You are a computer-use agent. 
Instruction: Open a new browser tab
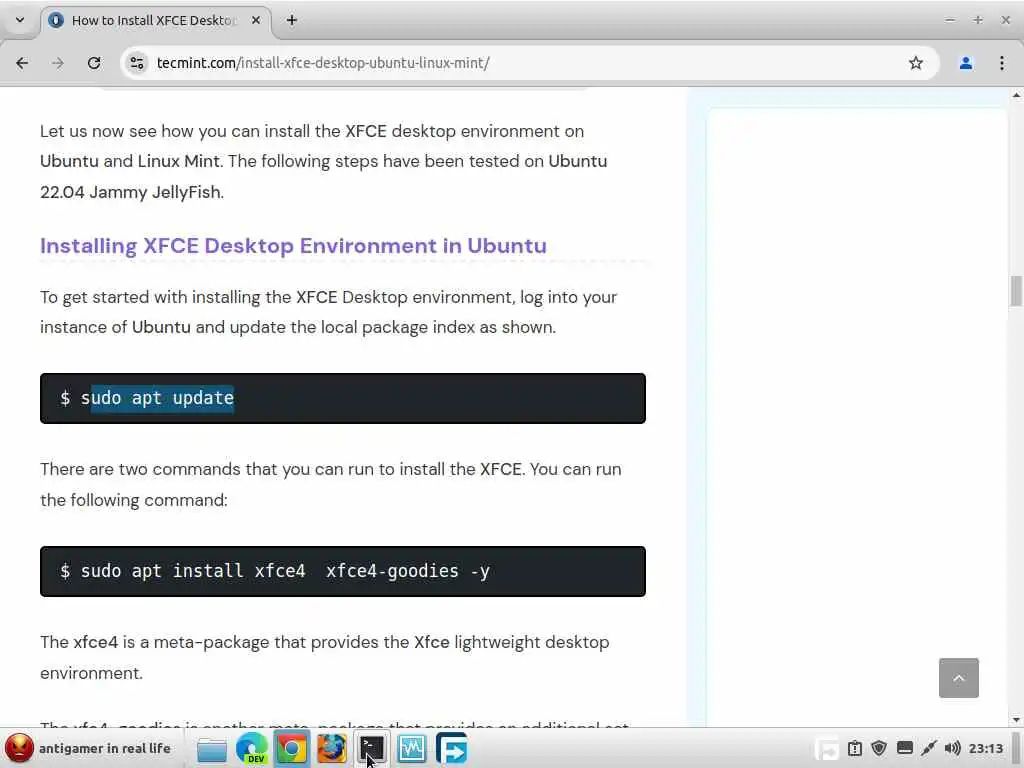point(292,20)
